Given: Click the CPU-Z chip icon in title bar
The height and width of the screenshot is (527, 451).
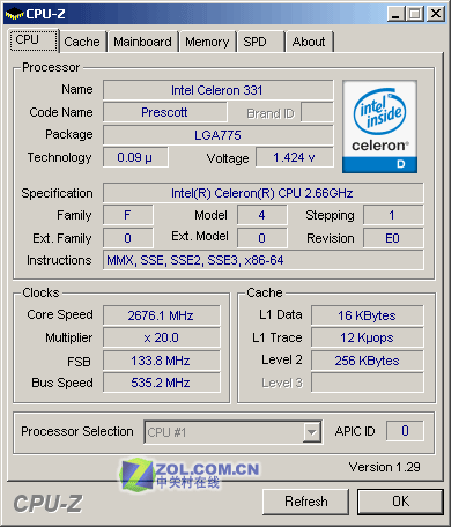Looking at the screenshot, I should click(14, 13).
